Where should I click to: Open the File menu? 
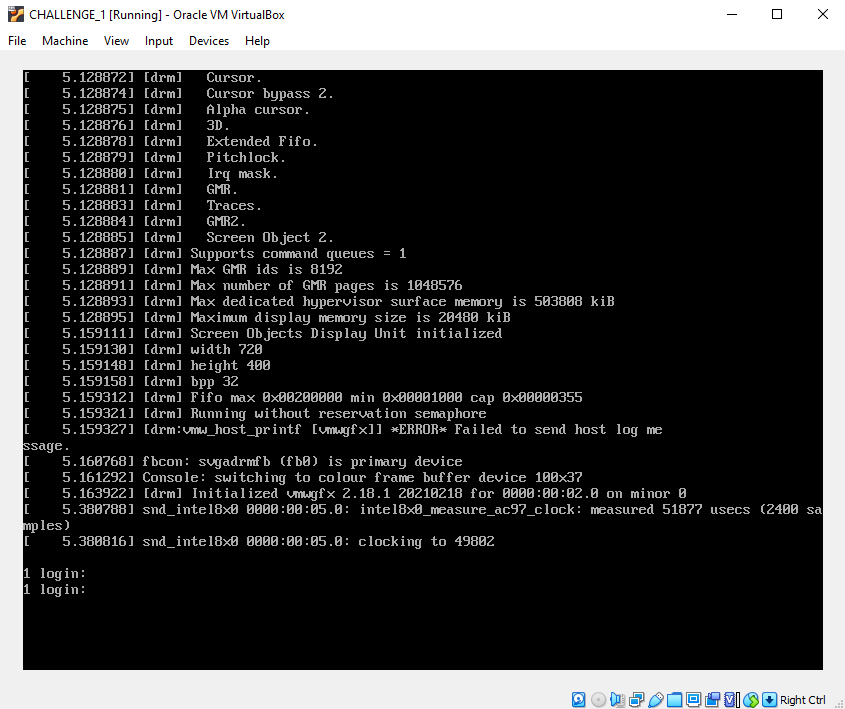[x=17, y=41]
